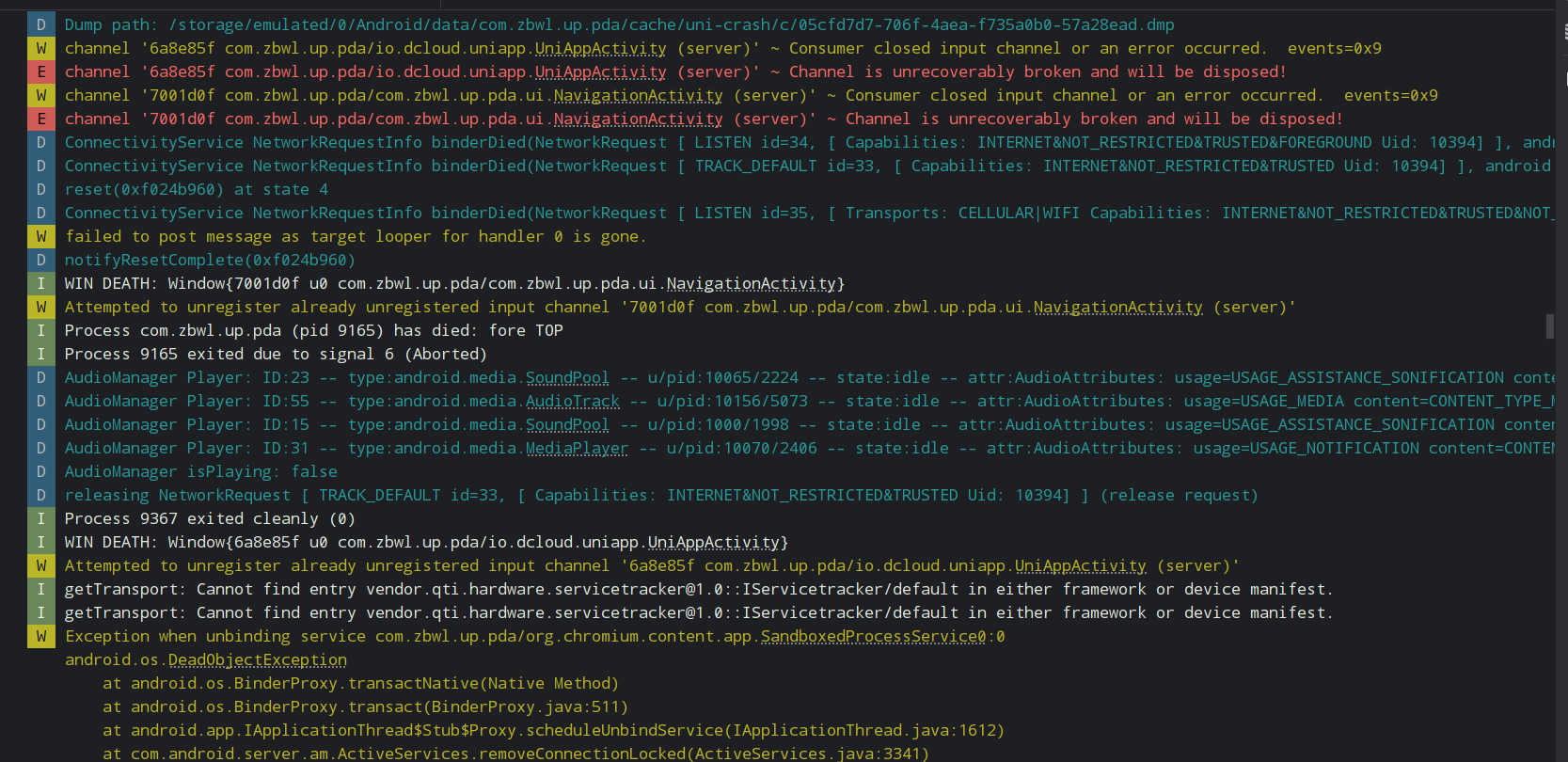Click the W badge beside 'Exception when unbinding service'

pos(41,636)
